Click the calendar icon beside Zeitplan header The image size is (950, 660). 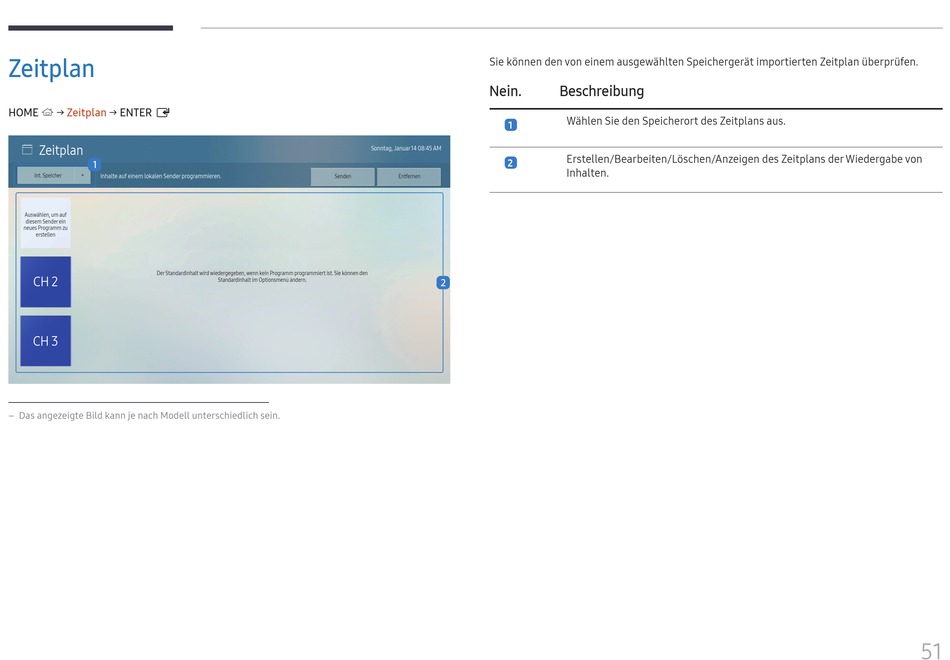[27, 150]
